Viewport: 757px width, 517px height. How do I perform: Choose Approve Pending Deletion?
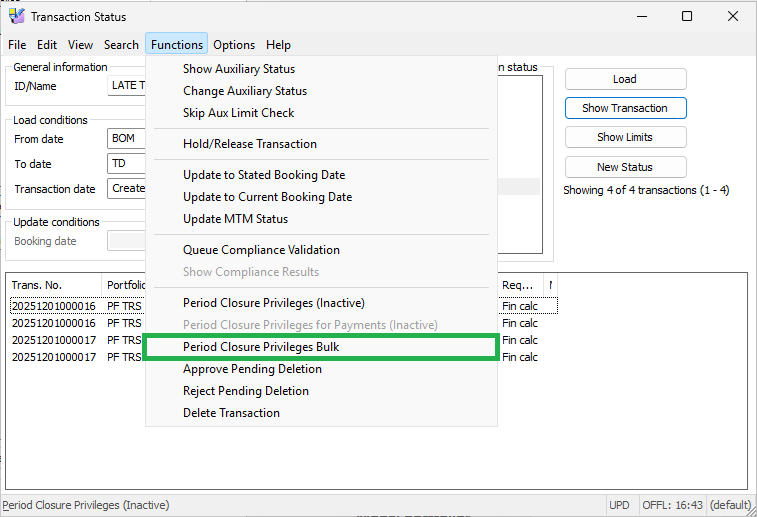coord(252,369)
